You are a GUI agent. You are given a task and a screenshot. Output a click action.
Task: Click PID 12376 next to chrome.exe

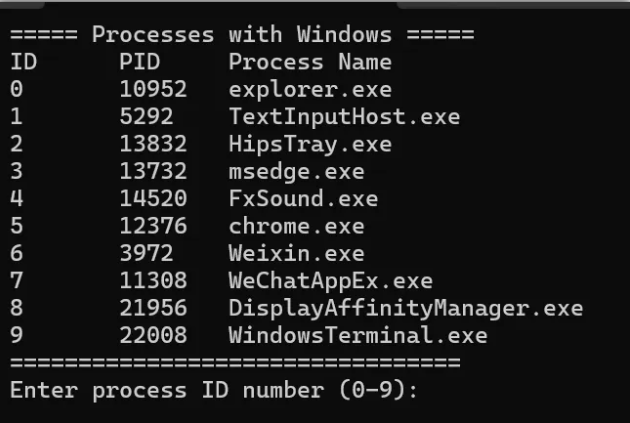(153, 226)
